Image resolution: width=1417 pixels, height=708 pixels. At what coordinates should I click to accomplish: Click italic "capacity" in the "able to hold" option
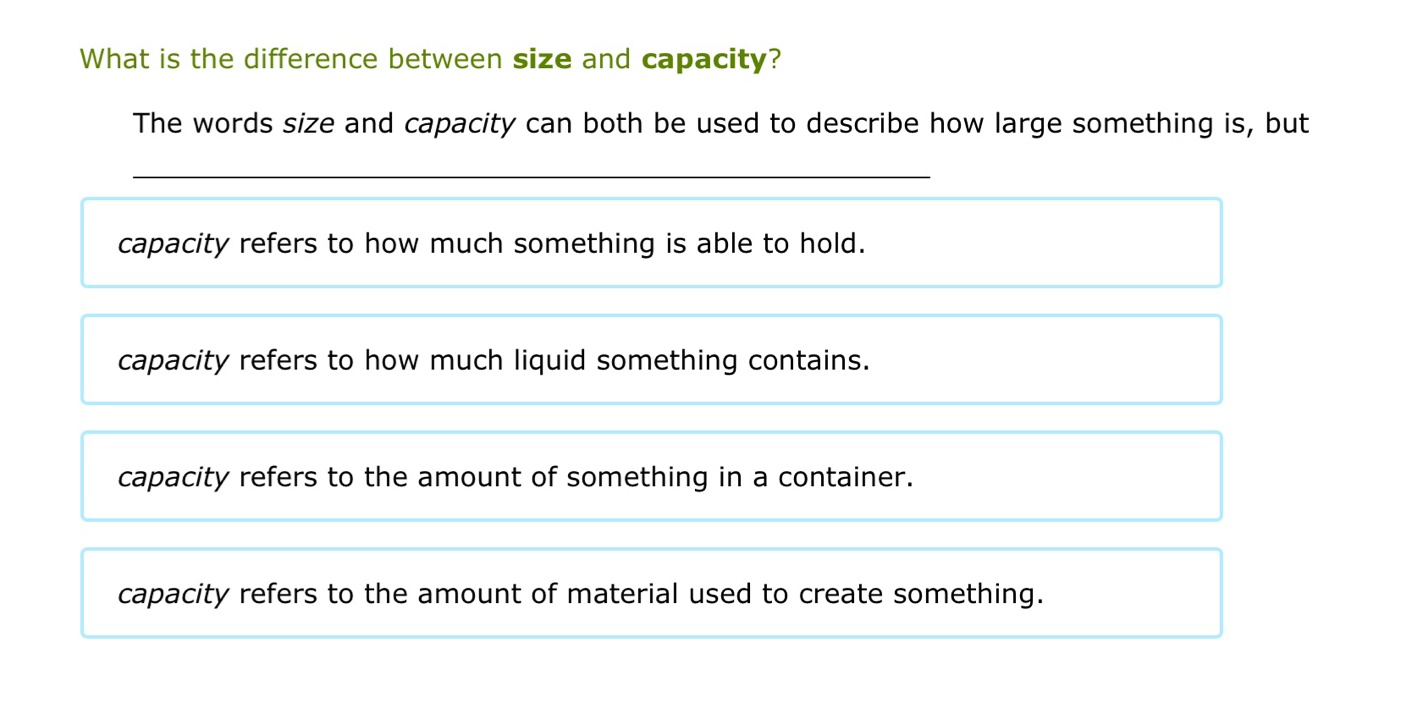(x=173, y=245)
